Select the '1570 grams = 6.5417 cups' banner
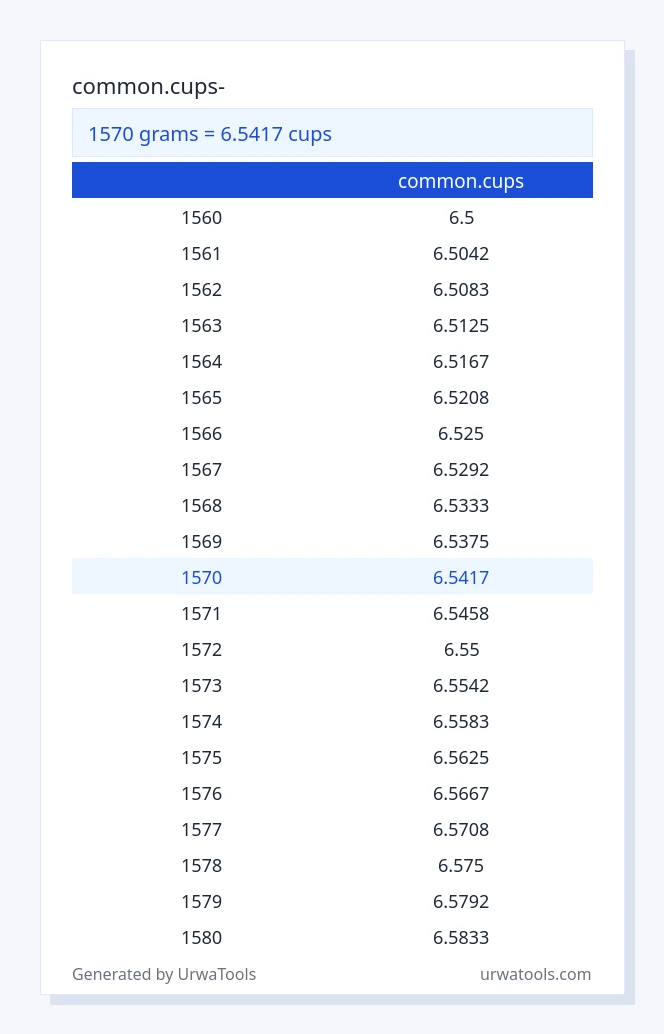664x1034 pixels. (x=332, y=133)
